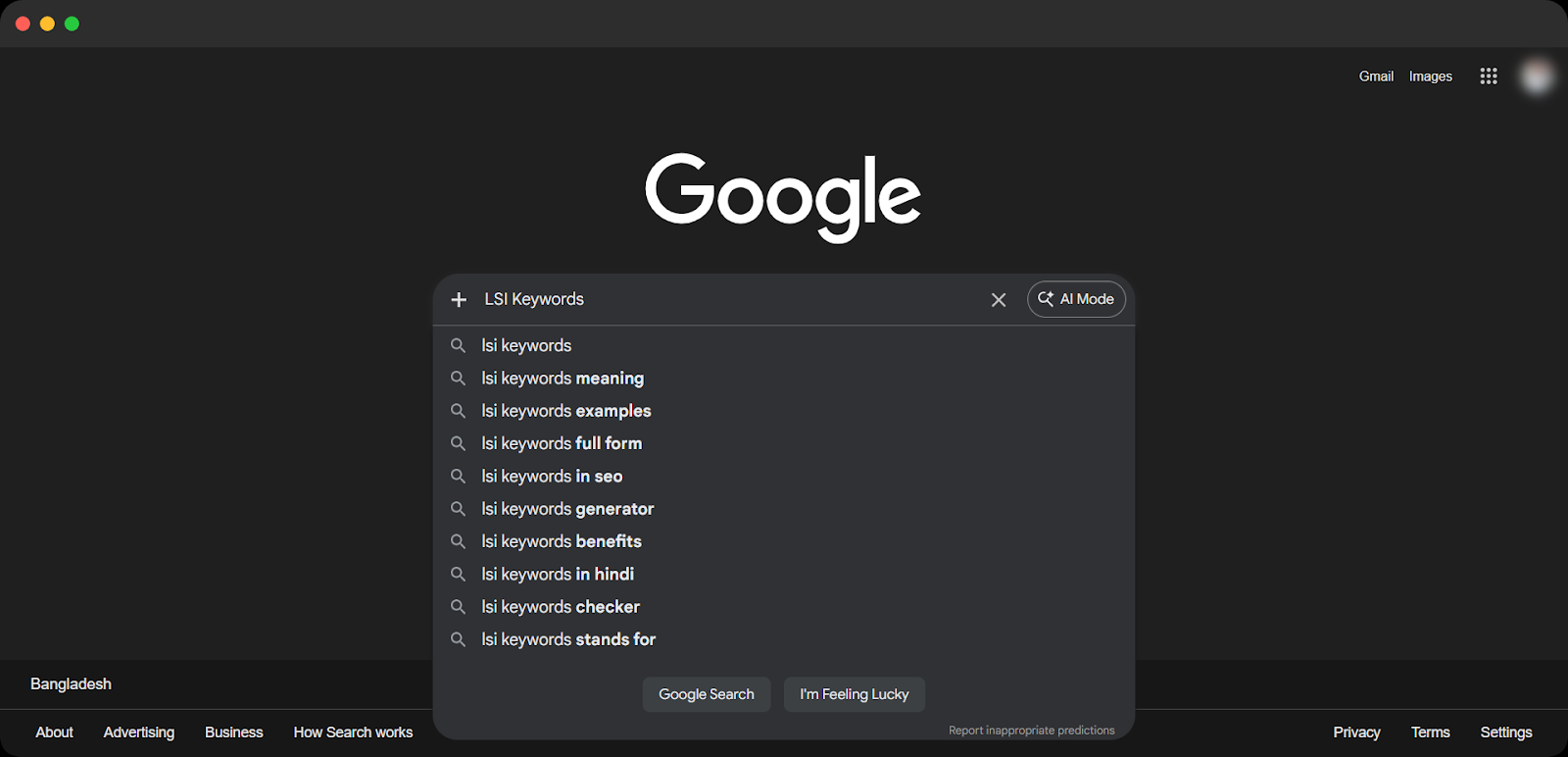This screenshot has height=757, width=1568.
Task: Click the yellow minimize window button
Action: (47, 24)
